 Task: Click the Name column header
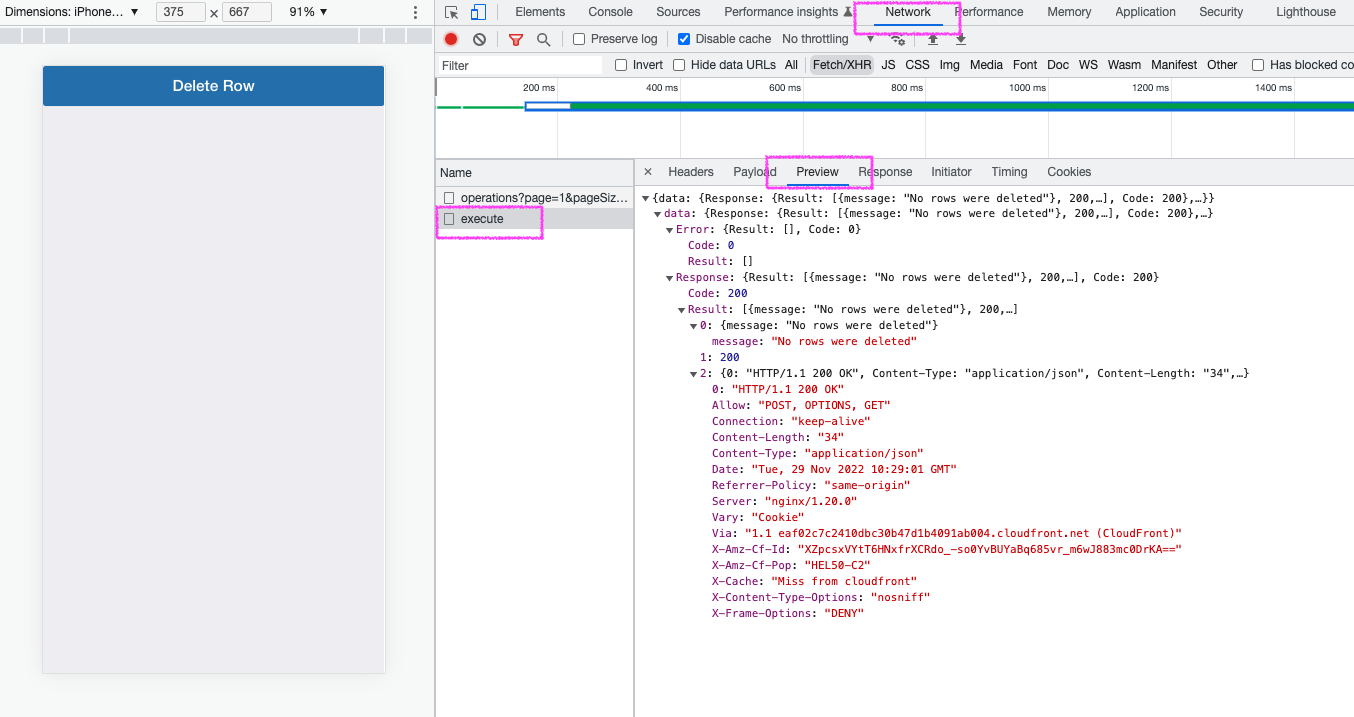(535, 172)
